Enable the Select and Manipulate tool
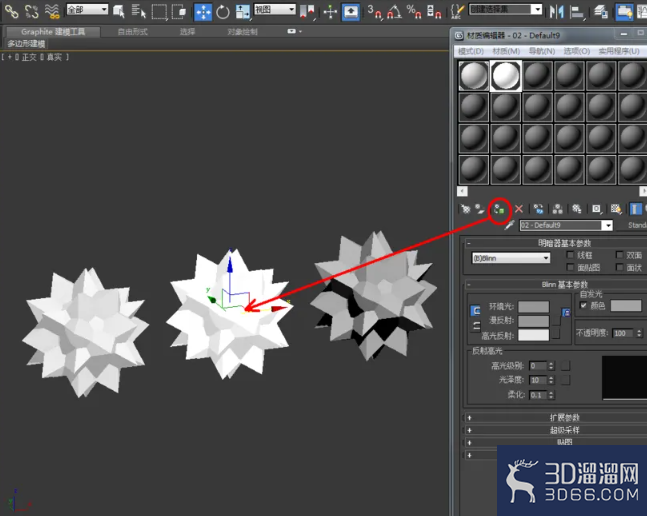The image size is (647, 516). pos(330,12)
